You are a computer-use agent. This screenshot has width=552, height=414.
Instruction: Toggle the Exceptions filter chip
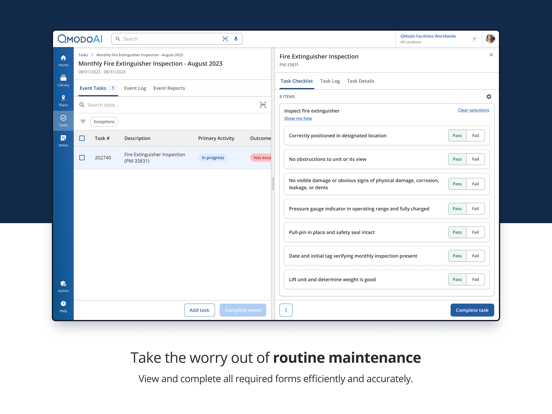(x=104, y=122)
